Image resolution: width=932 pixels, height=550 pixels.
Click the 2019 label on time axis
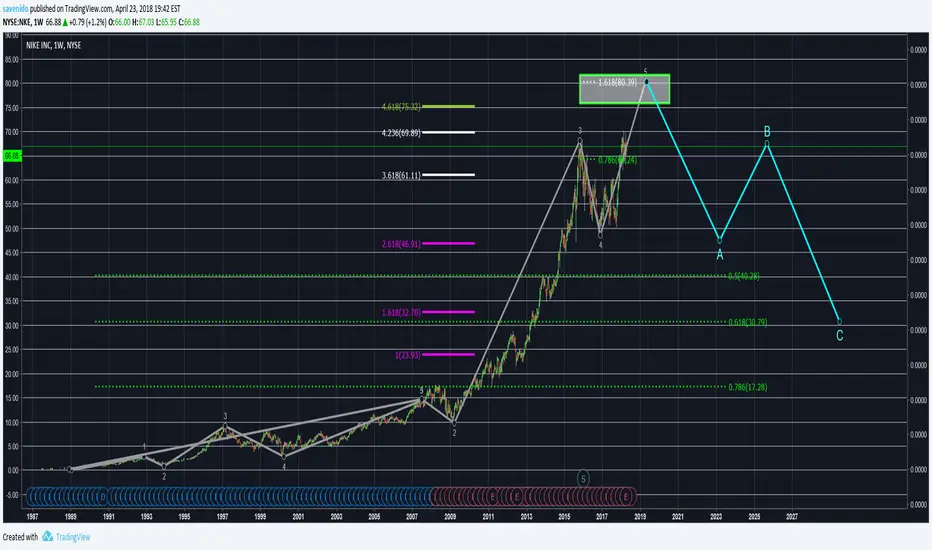coord(640,517)
